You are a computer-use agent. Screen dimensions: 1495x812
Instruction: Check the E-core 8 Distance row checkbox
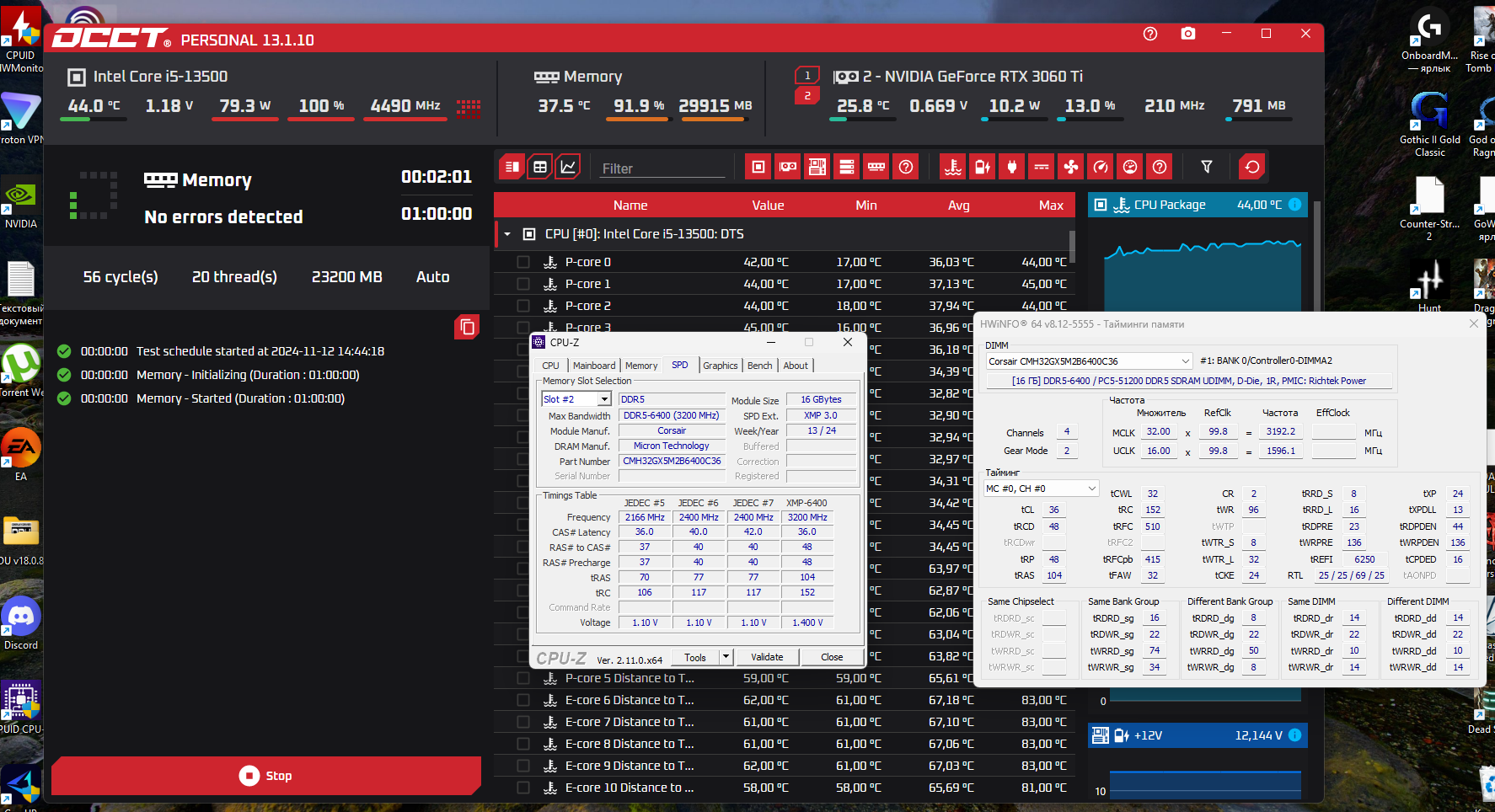click(523, 744)
